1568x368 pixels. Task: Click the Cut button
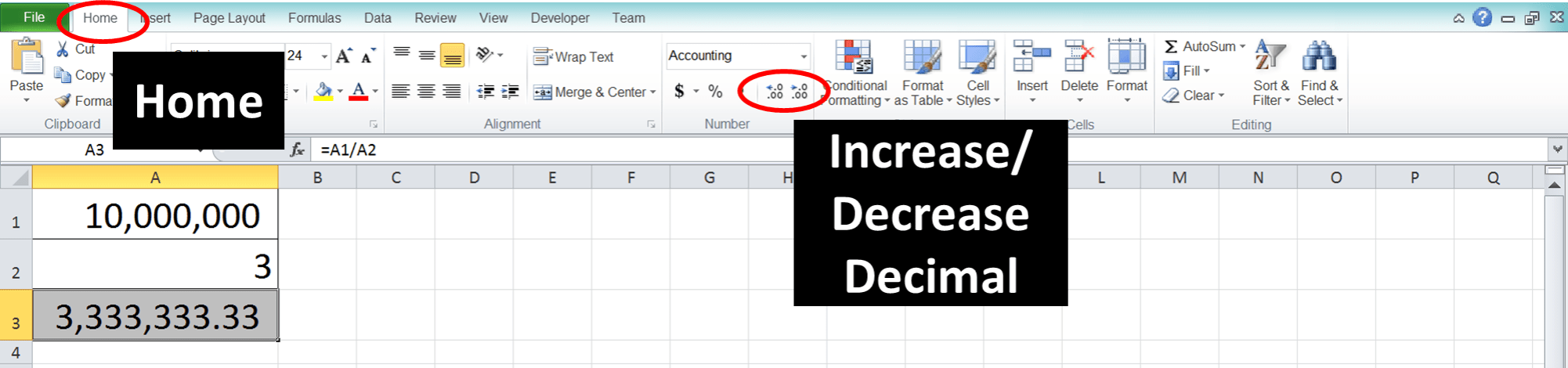pos(76,49)
